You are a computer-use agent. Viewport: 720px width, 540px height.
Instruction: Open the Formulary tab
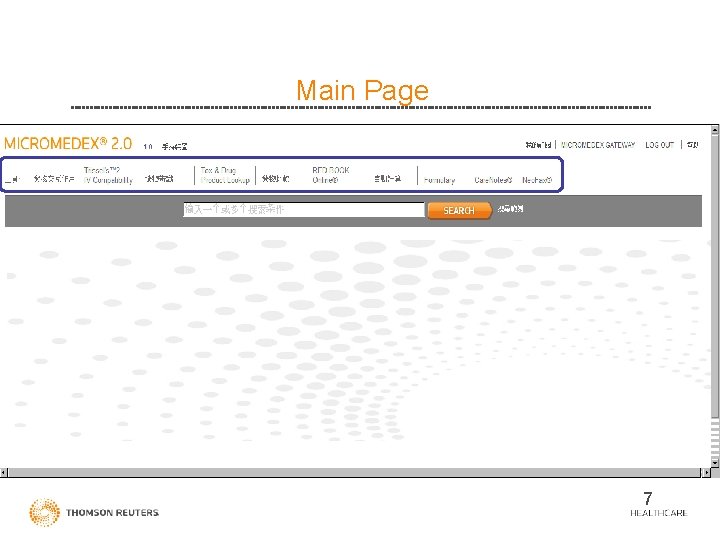coord(439,180)
